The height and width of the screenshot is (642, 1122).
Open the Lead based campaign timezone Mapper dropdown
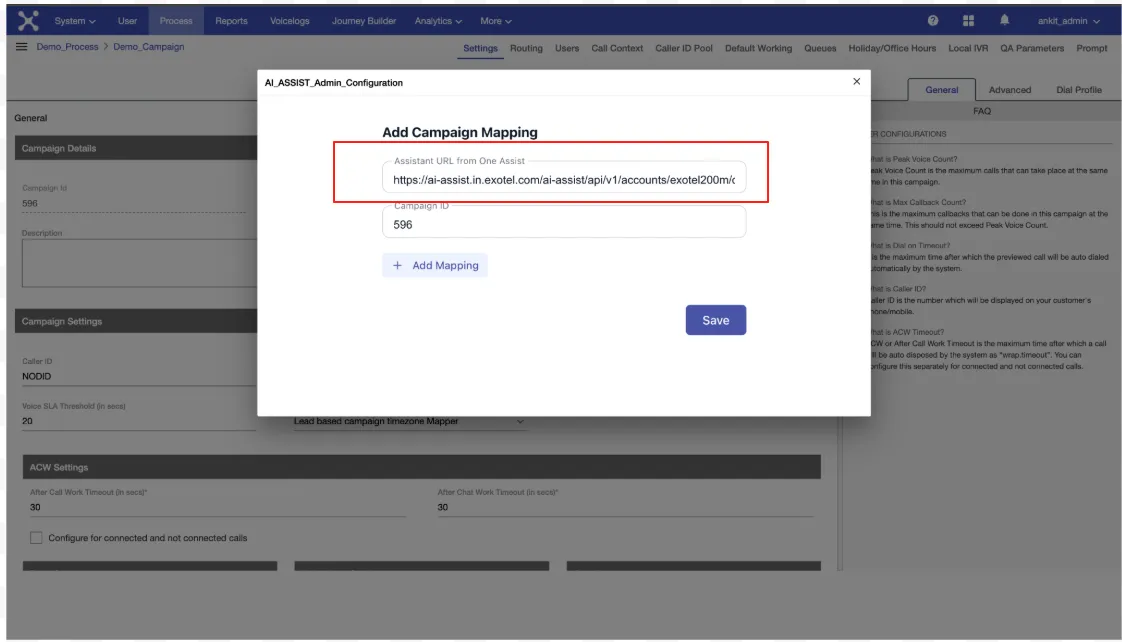(409, 421)
